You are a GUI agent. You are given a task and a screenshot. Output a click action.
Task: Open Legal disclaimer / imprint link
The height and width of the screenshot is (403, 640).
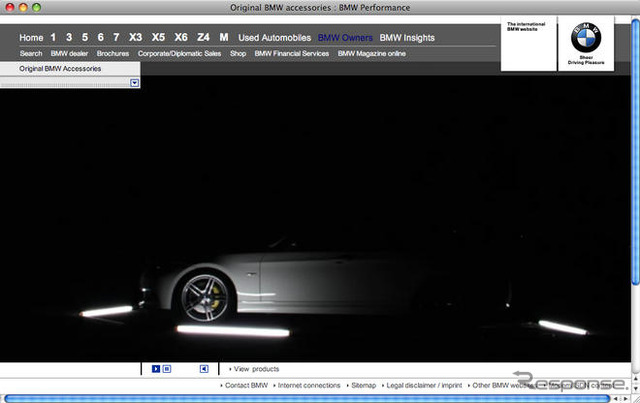(x=424, y=385)
